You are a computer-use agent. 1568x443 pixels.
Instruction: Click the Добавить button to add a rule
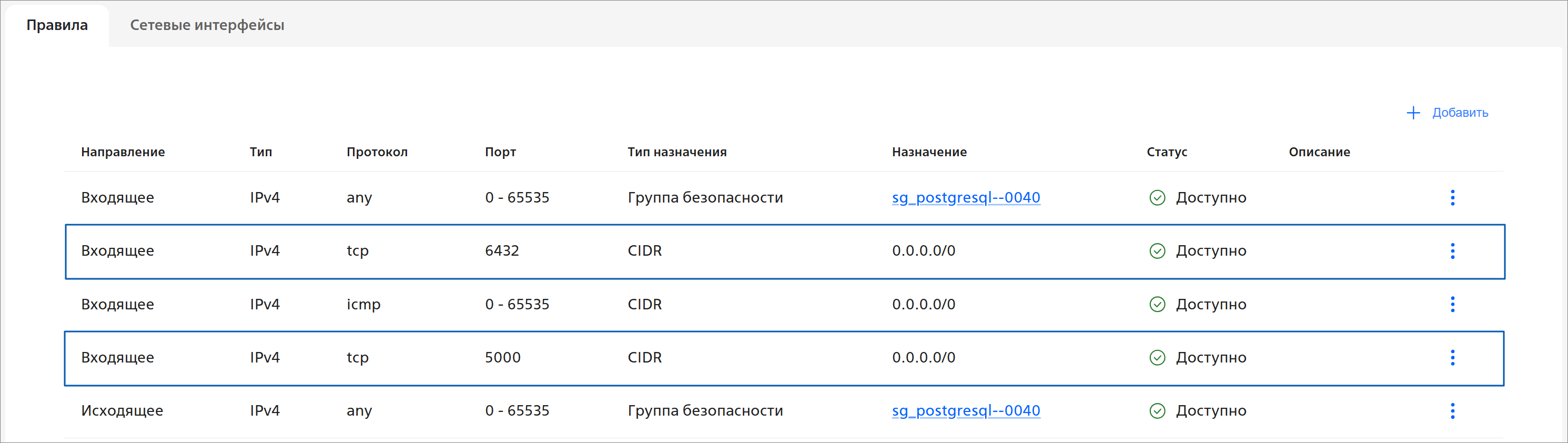click(1459, 113)
